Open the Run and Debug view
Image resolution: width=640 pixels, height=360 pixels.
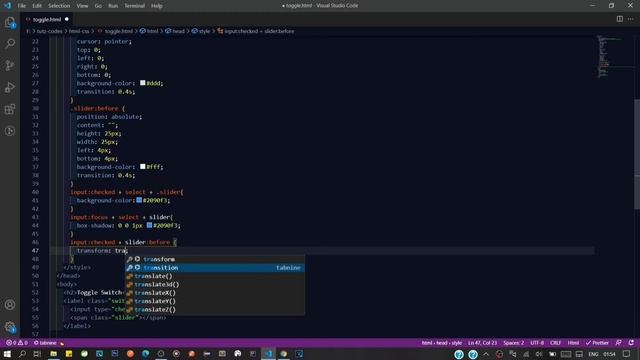[x=10, y=87]
